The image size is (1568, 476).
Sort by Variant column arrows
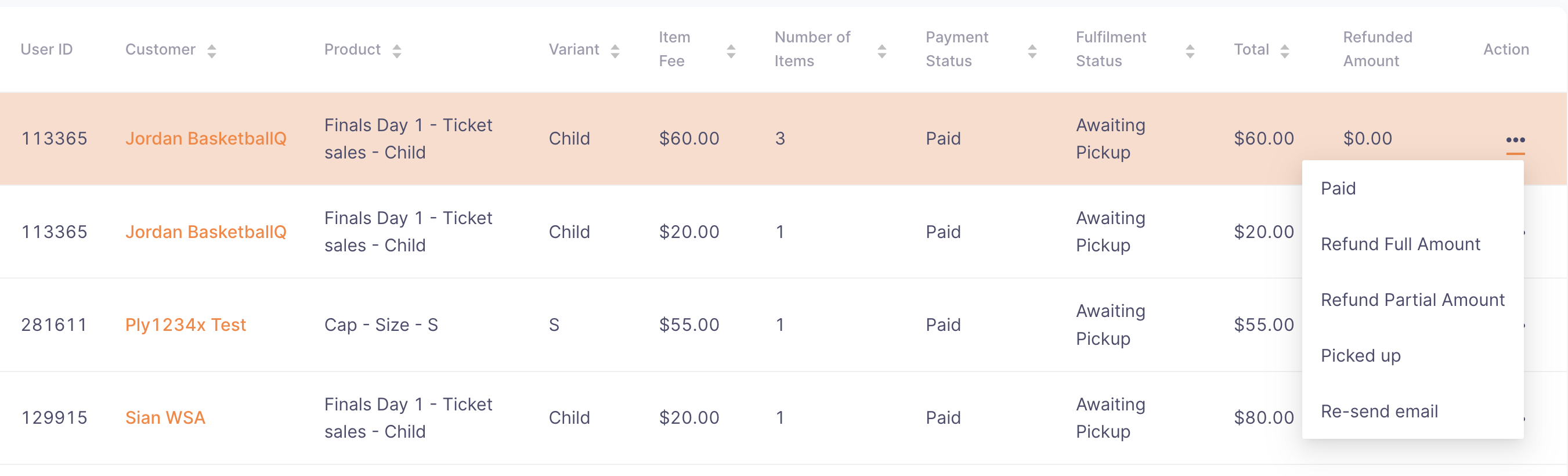click(x=615, y=51)
